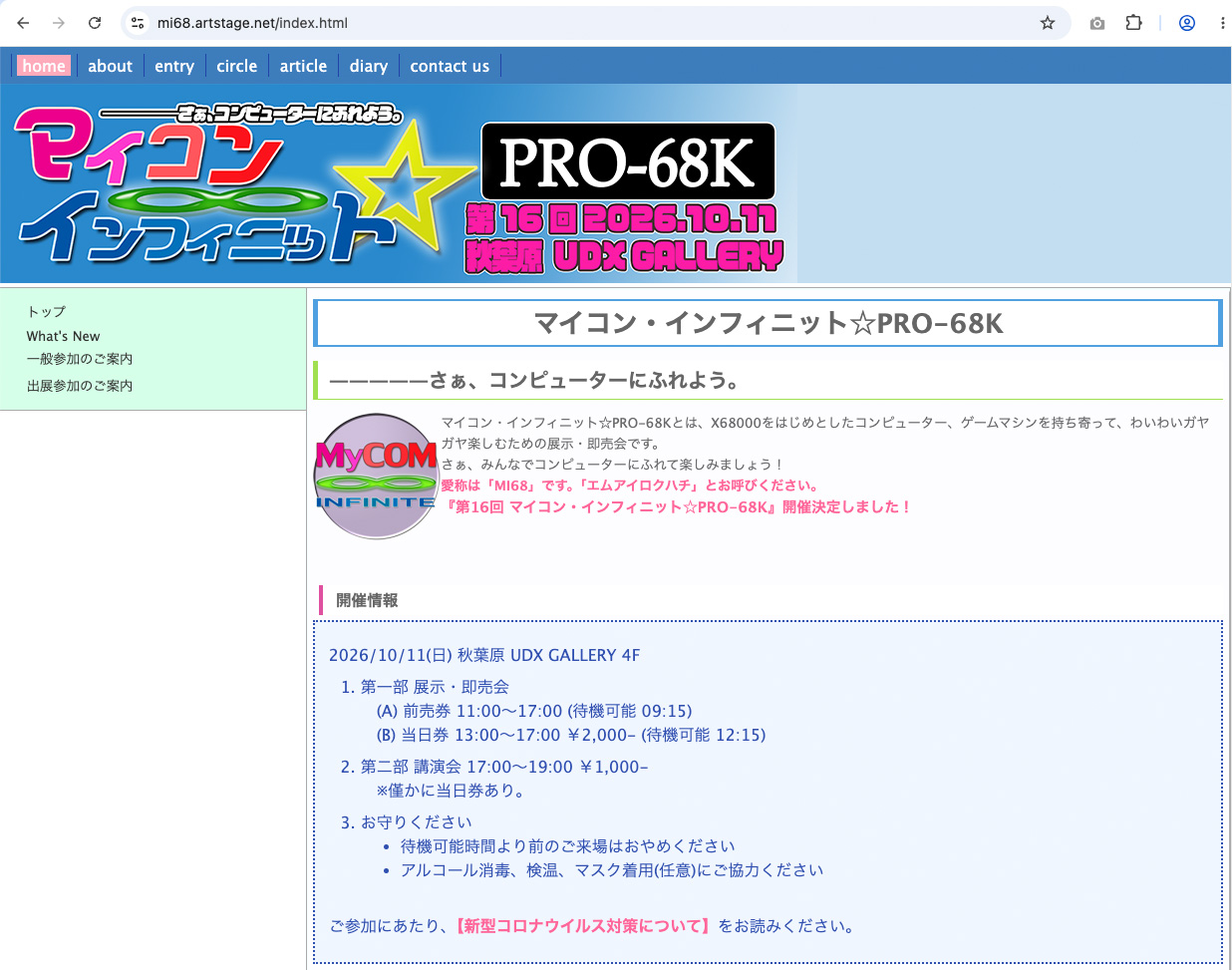Open the browser three-dot menu
Image resolution: width=1232 pixels, height=970 pixels.
click(1222, 23)
